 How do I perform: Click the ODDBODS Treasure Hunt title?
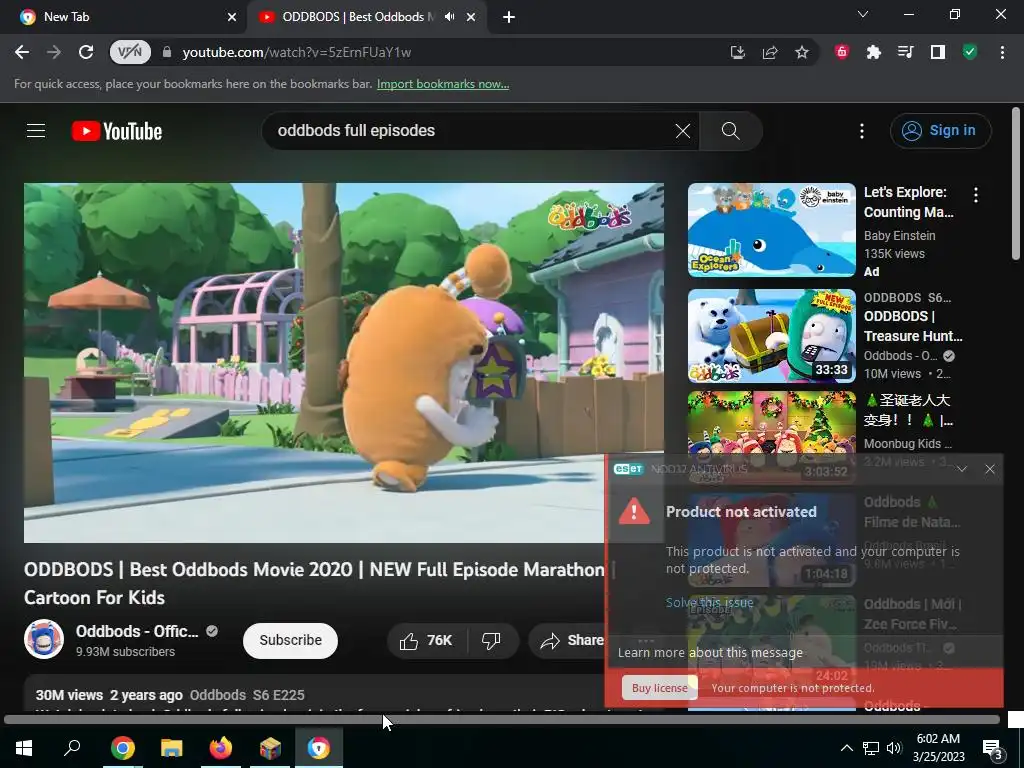pyautogui.click(x=913, y=326)
